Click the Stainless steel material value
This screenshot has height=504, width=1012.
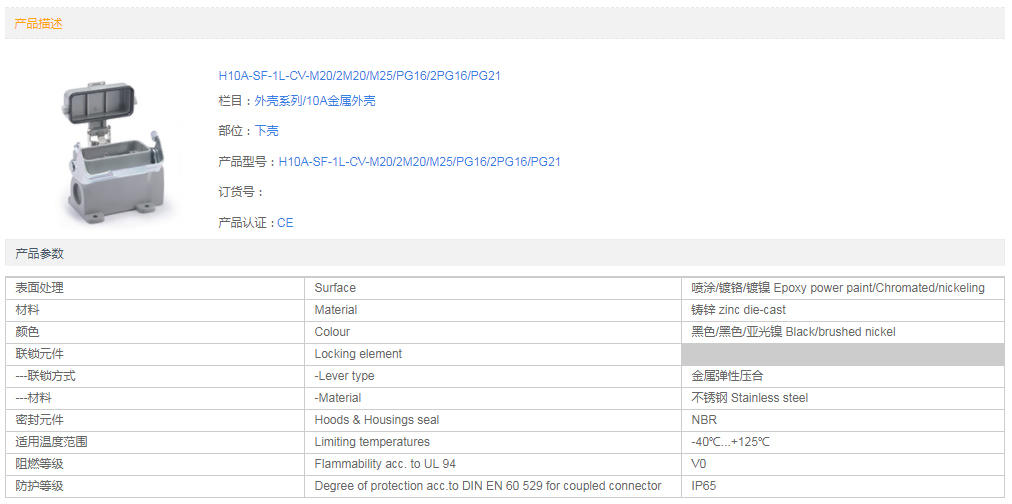click(x=749, y=398)
